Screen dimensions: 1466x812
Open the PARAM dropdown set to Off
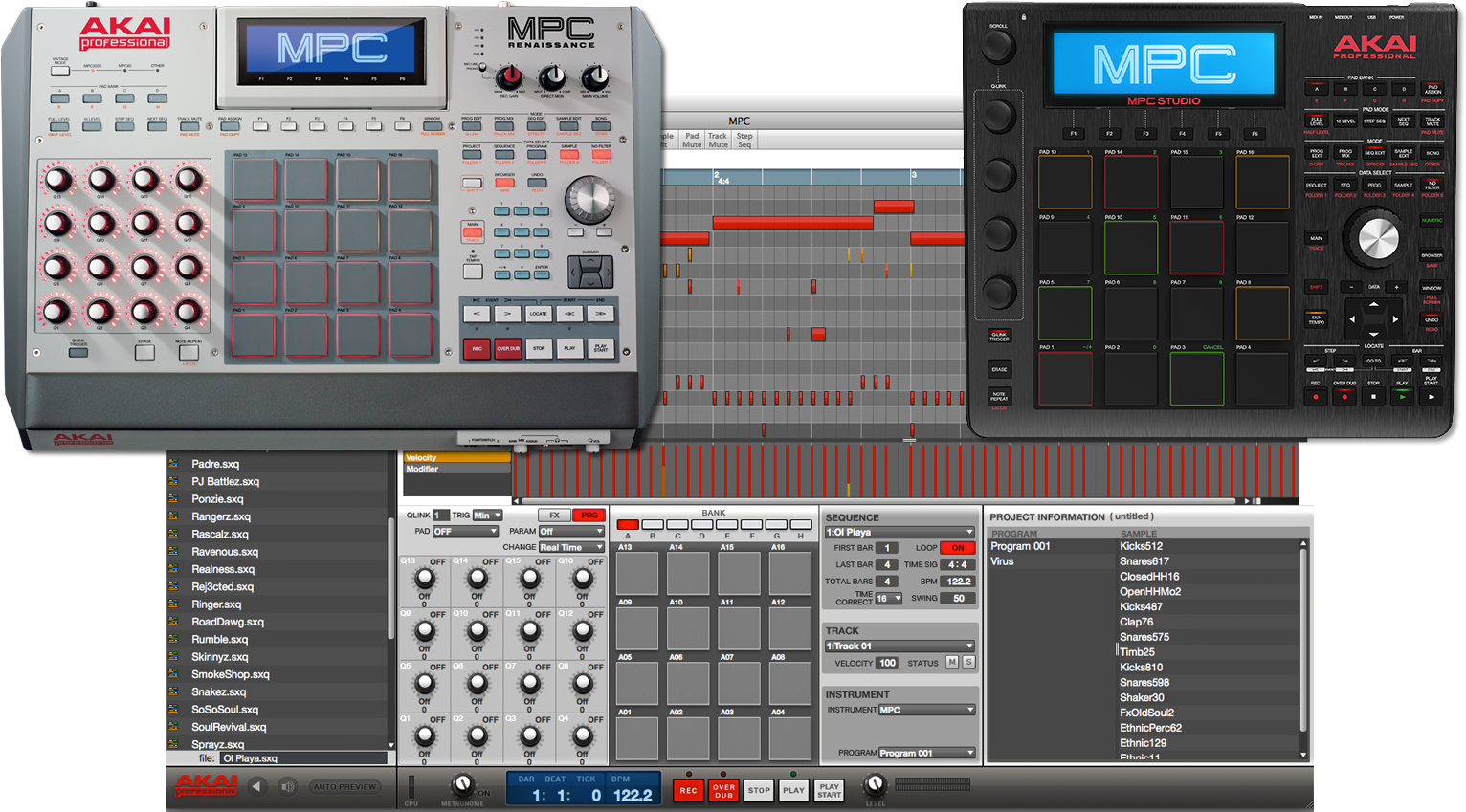click(x=571, y=531)
